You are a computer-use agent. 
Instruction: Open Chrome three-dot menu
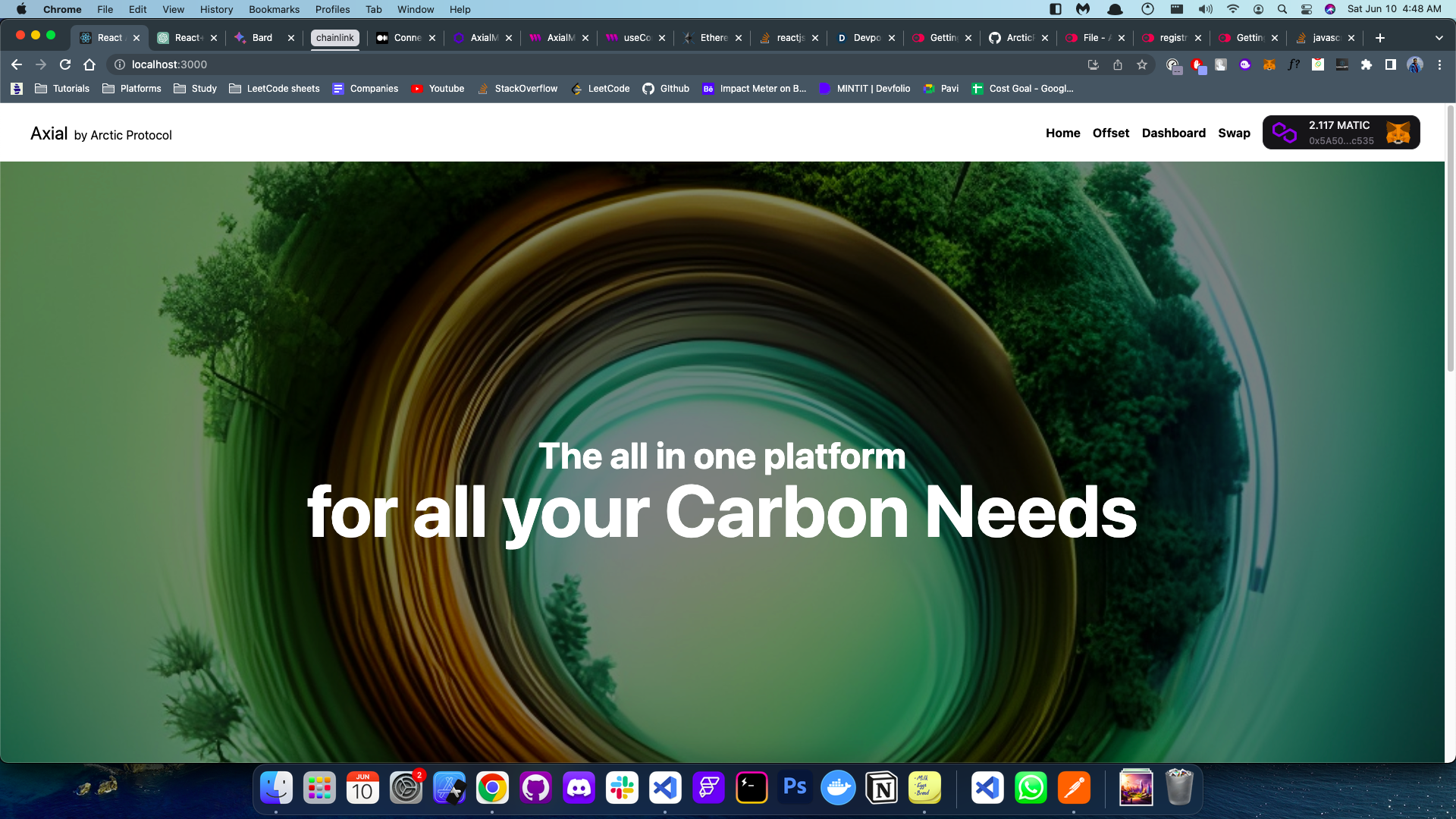click(1439, 64)
